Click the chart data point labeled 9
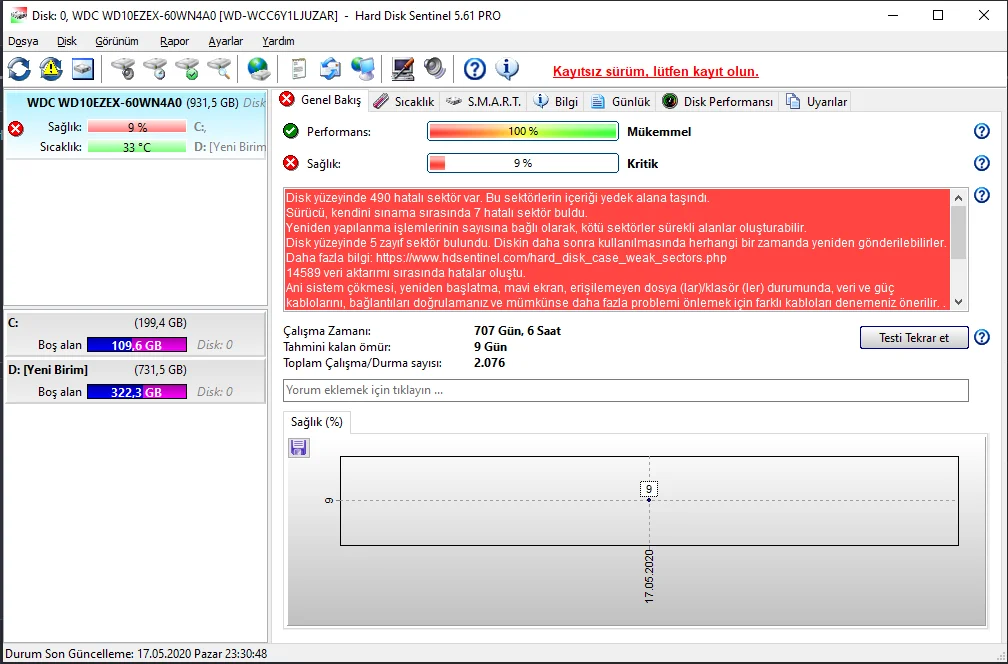Screen dimensions: 1008x664 (x=649, y=500)
